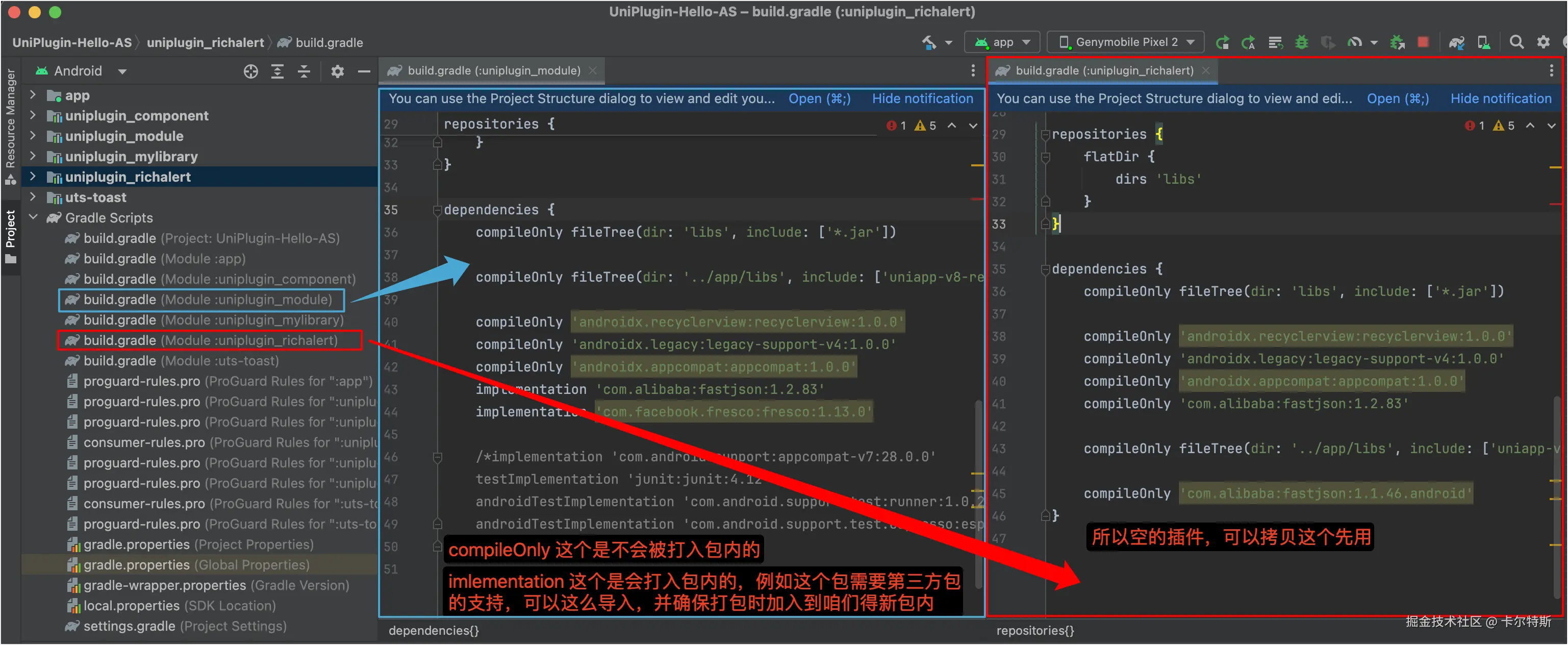The height and width of the screenshot is (645, 1568).
Task: Click Hide notification link in left editor
Action: [x=922, y=98]
